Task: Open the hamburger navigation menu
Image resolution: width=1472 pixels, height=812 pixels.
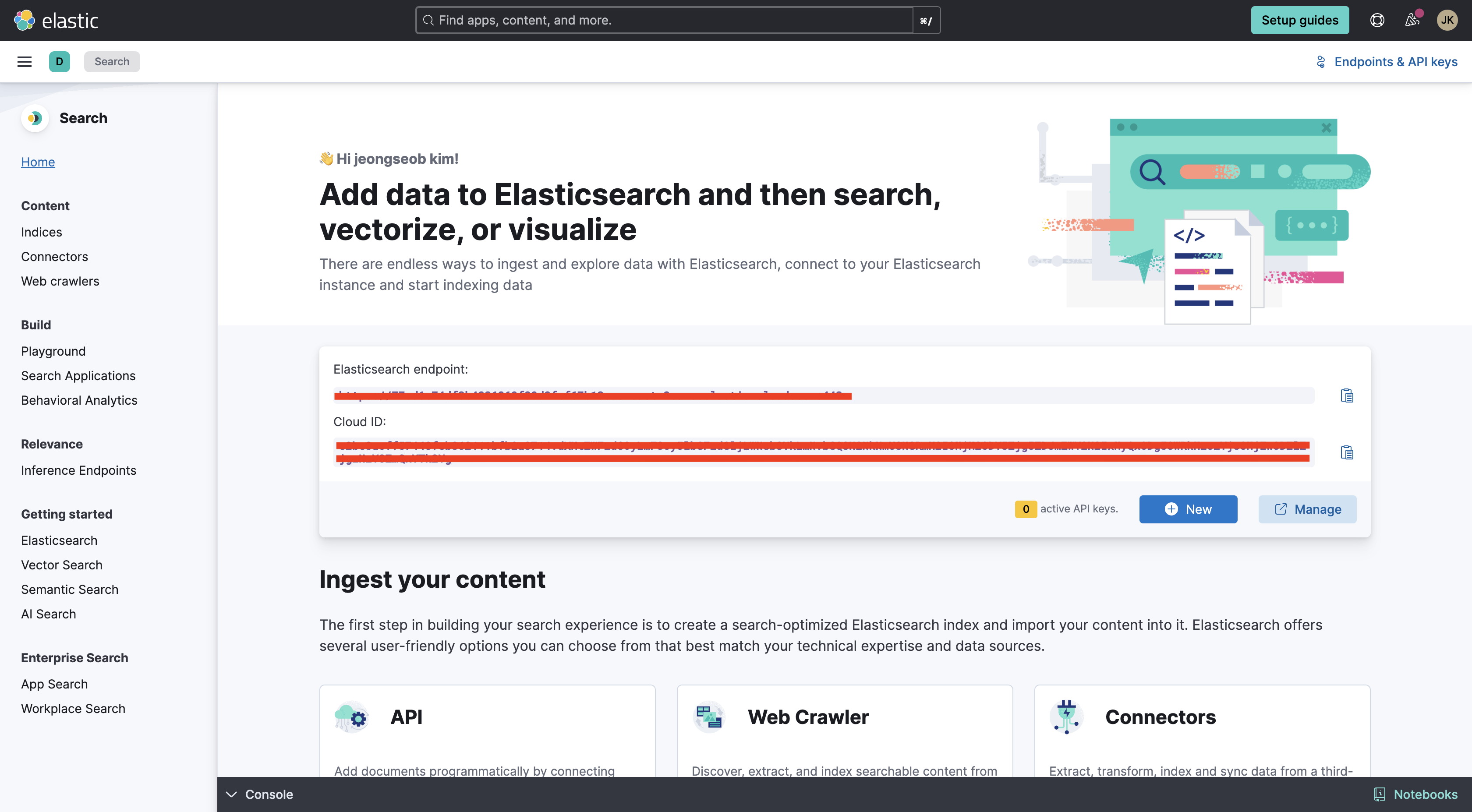Action: (x=25, y=62)
